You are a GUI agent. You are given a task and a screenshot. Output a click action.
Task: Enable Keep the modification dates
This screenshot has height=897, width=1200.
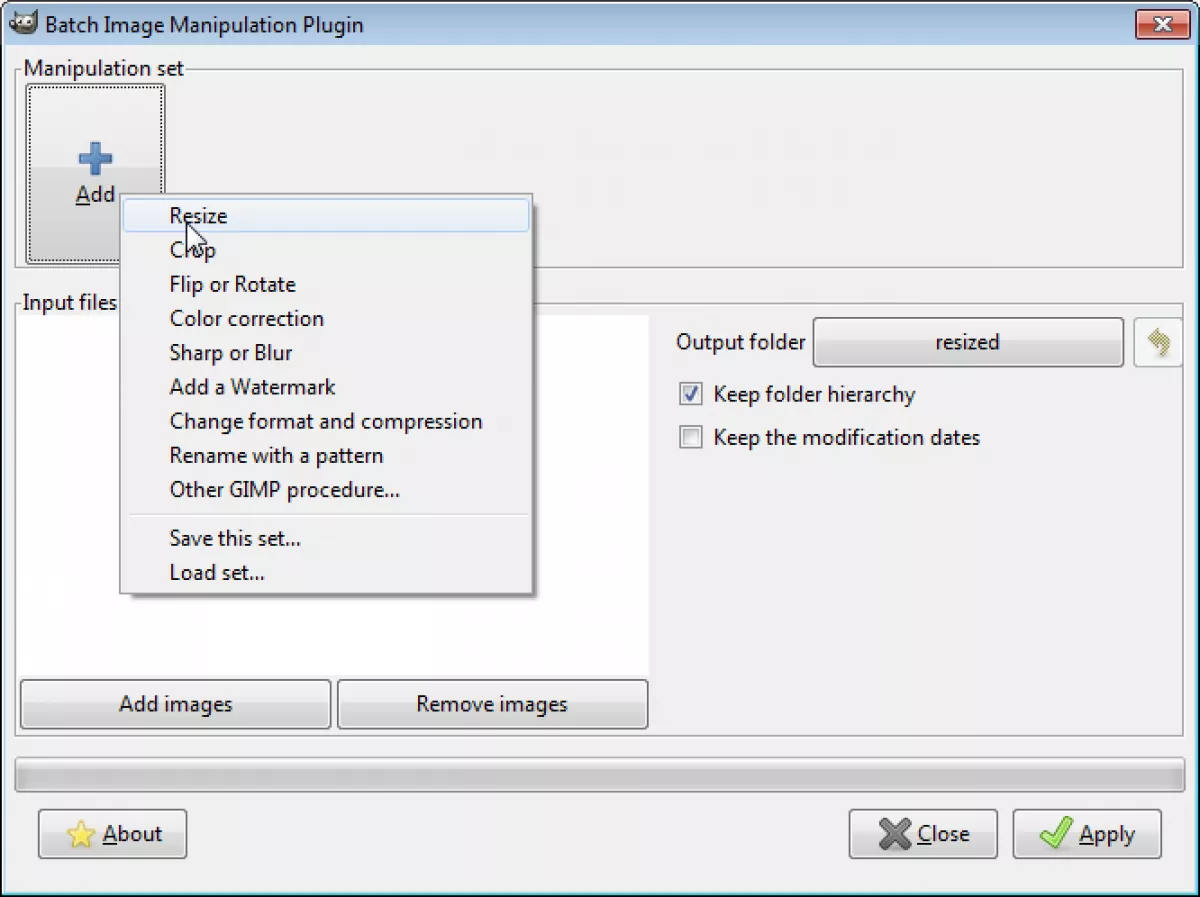click(691, 437)
